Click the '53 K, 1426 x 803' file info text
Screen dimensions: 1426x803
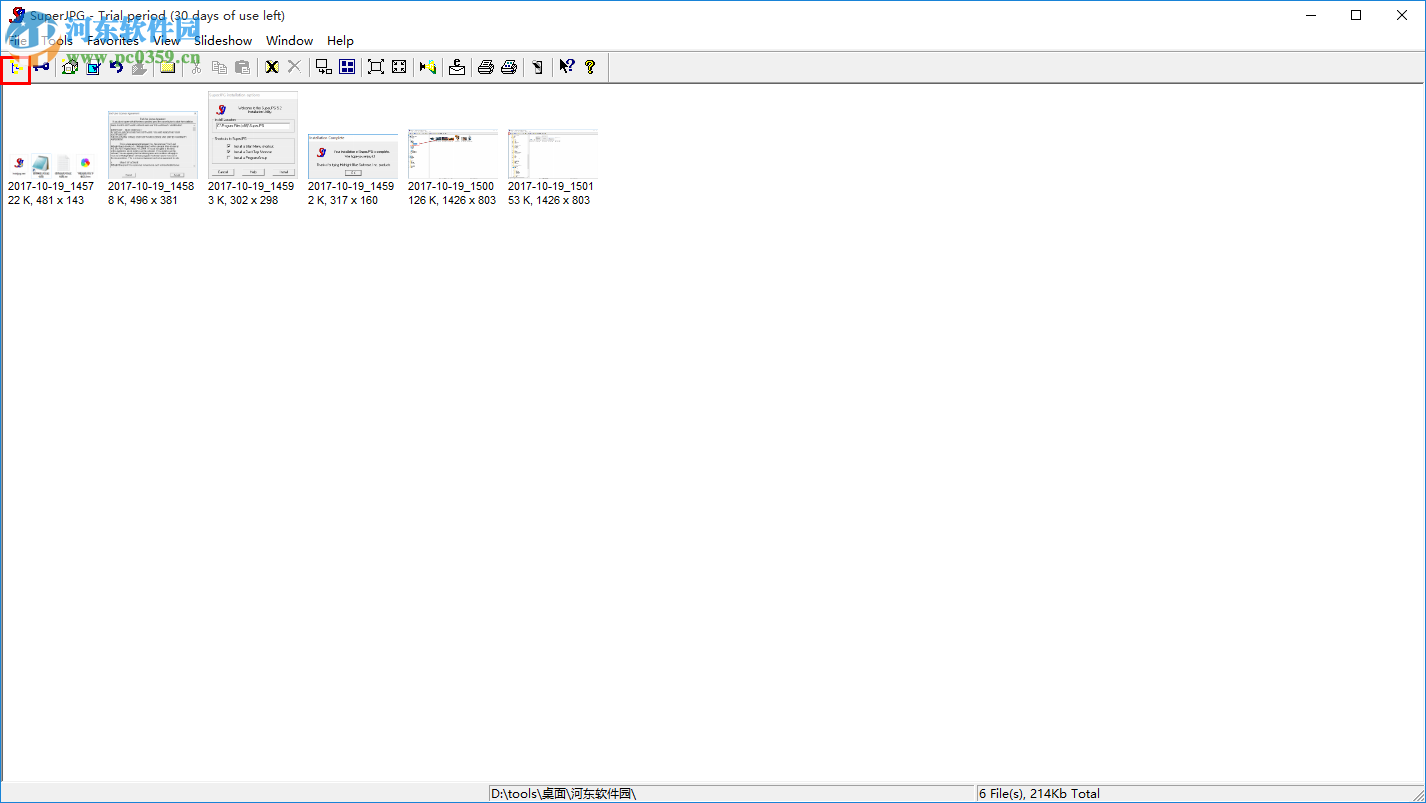tap(549, 200)
